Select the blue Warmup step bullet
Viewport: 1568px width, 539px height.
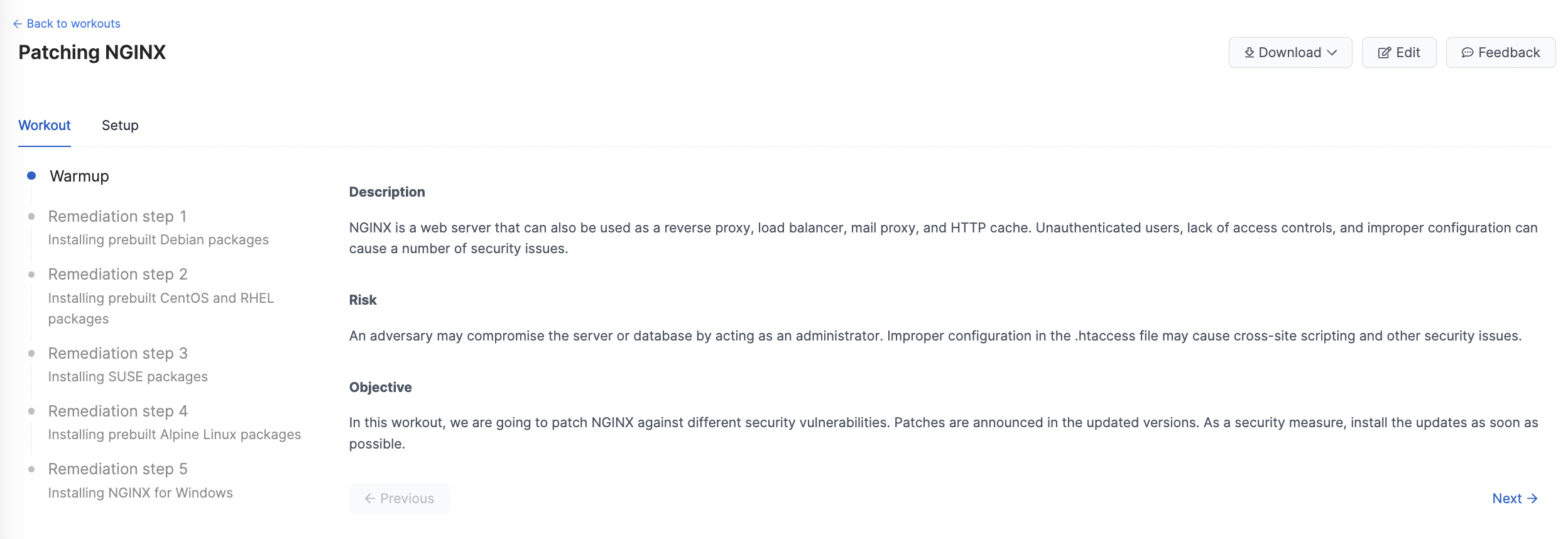[31, 176]
